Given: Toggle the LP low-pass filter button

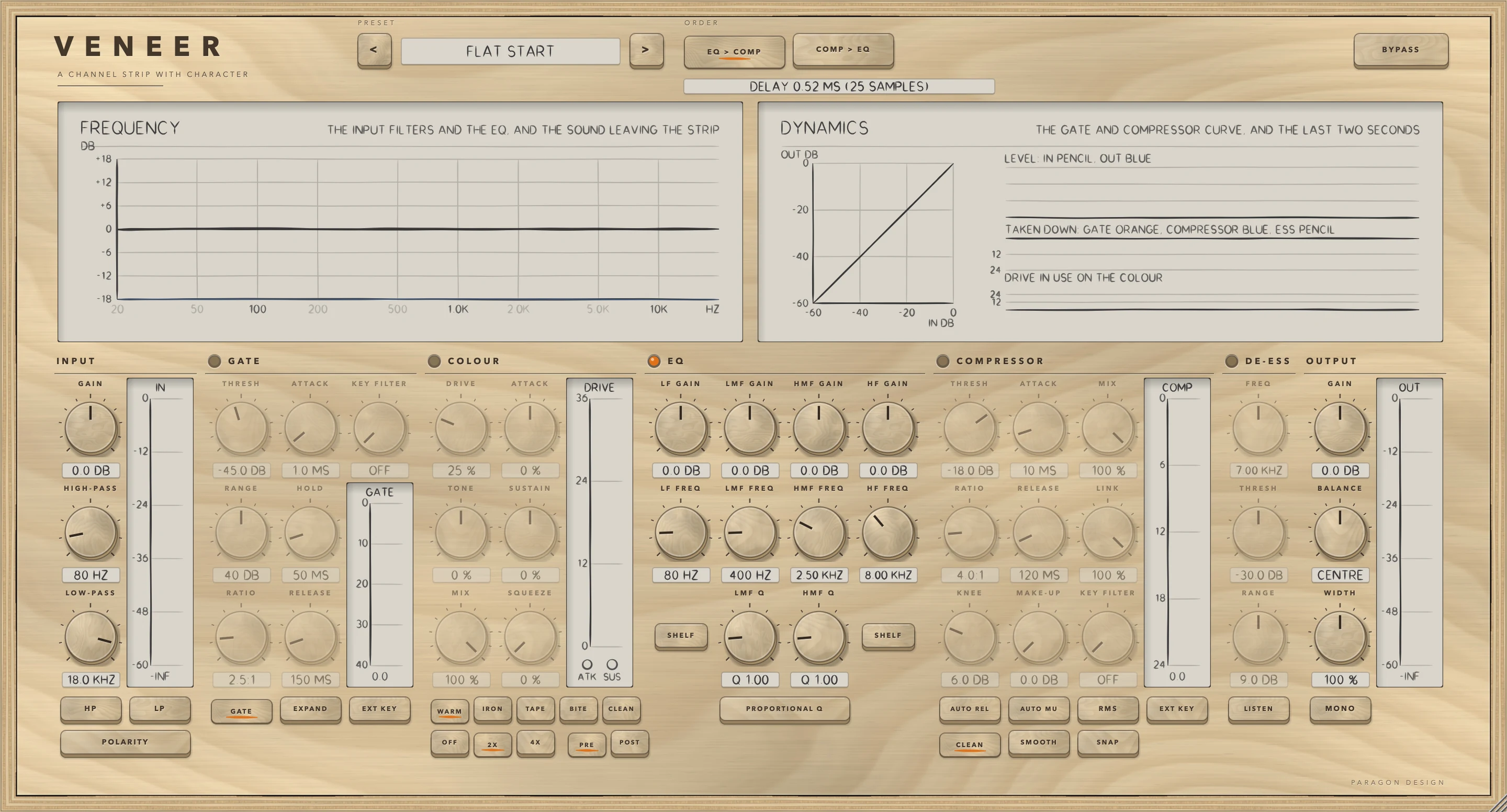Looking at the screenshot, I should (160, 708).
